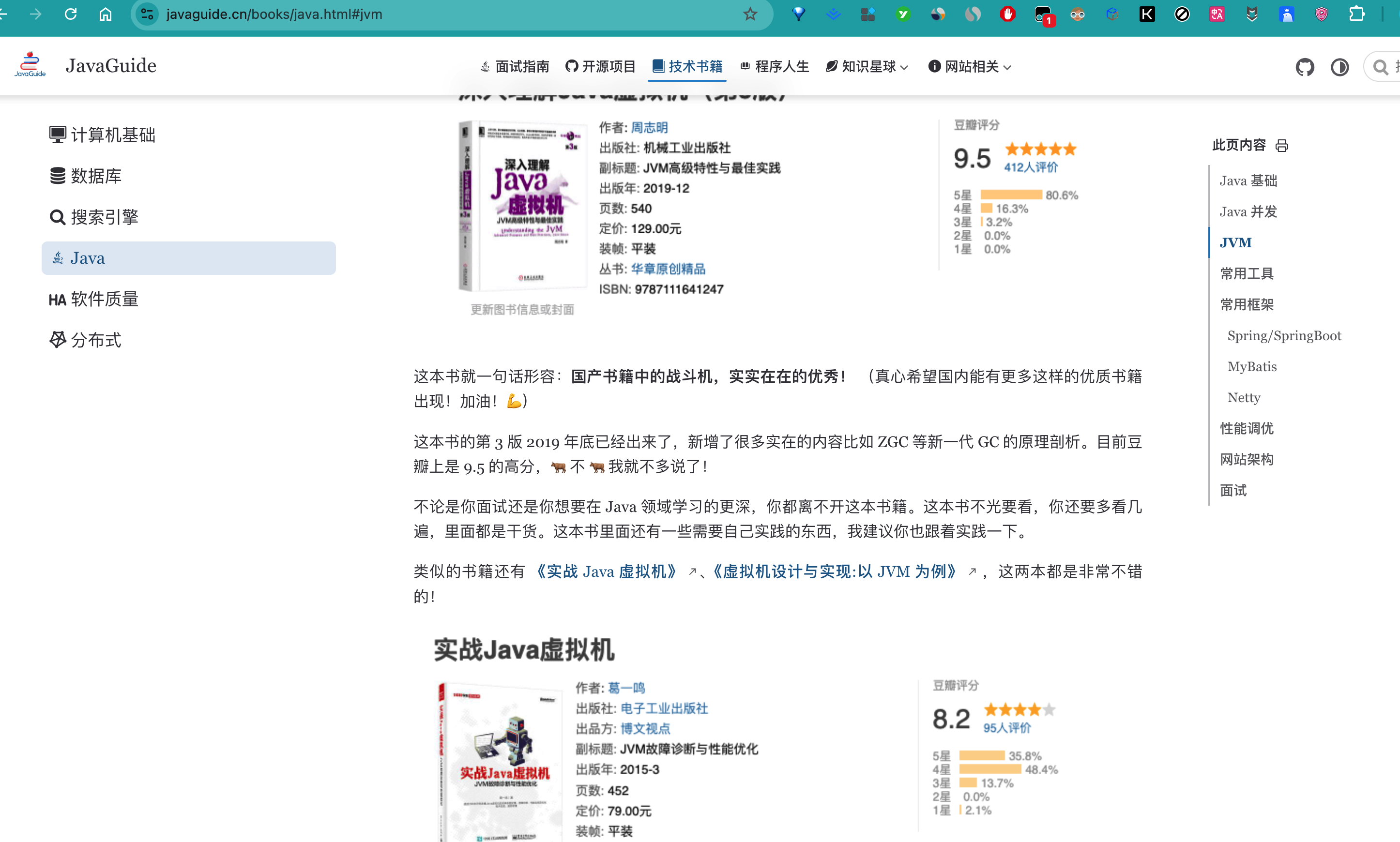Reload the page with the refresh icon
This screenshot has height=842, width=1400.
tap(70, 14)
